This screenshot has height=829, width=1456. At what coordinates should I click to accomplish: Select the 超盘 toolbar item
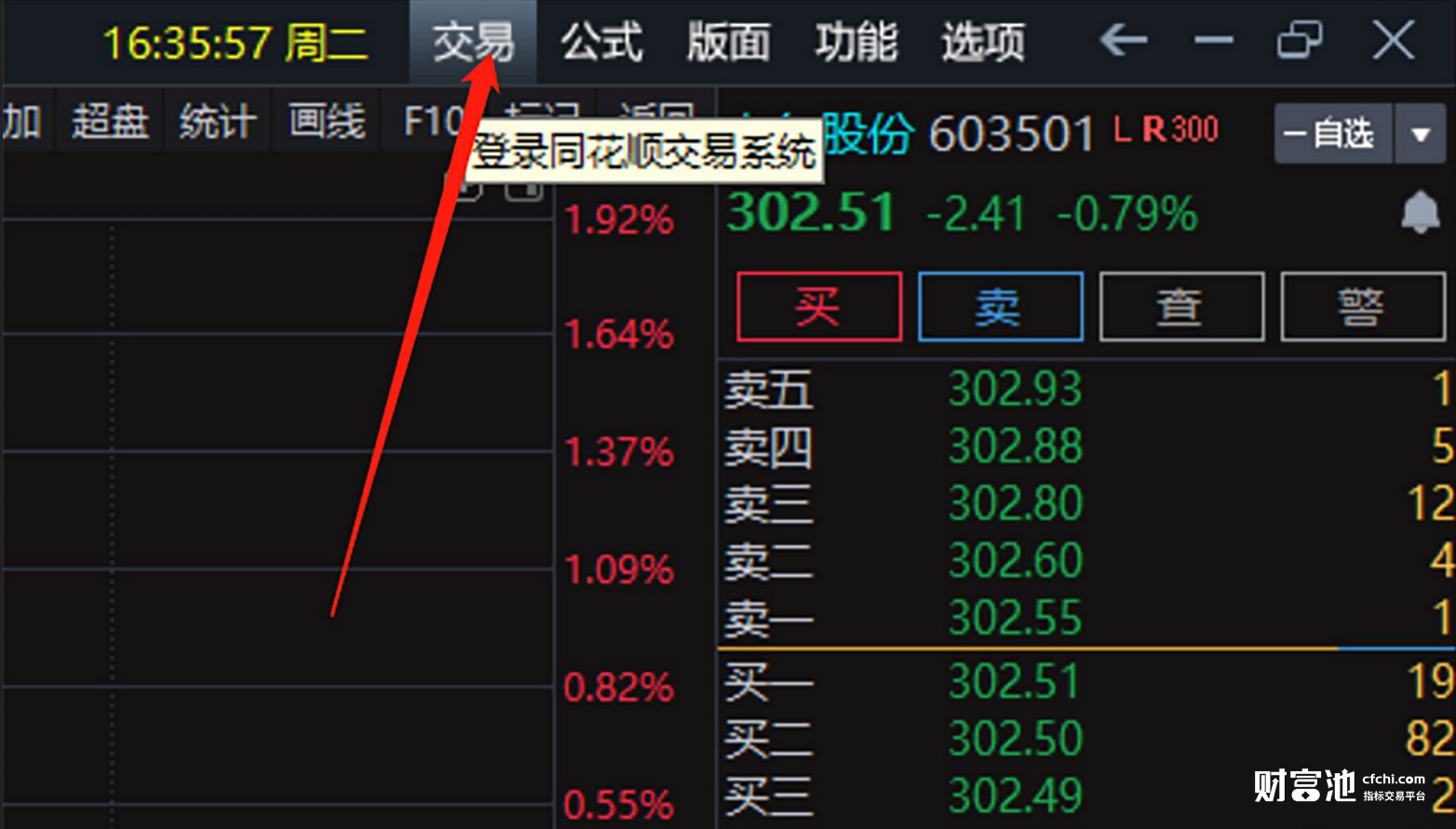[111, 121]
